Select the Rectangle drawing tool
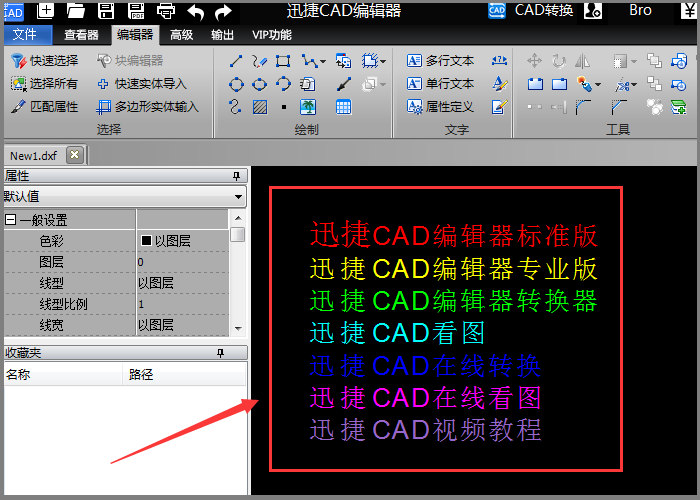The image size is (700, 500). click(x=283, y=61)
